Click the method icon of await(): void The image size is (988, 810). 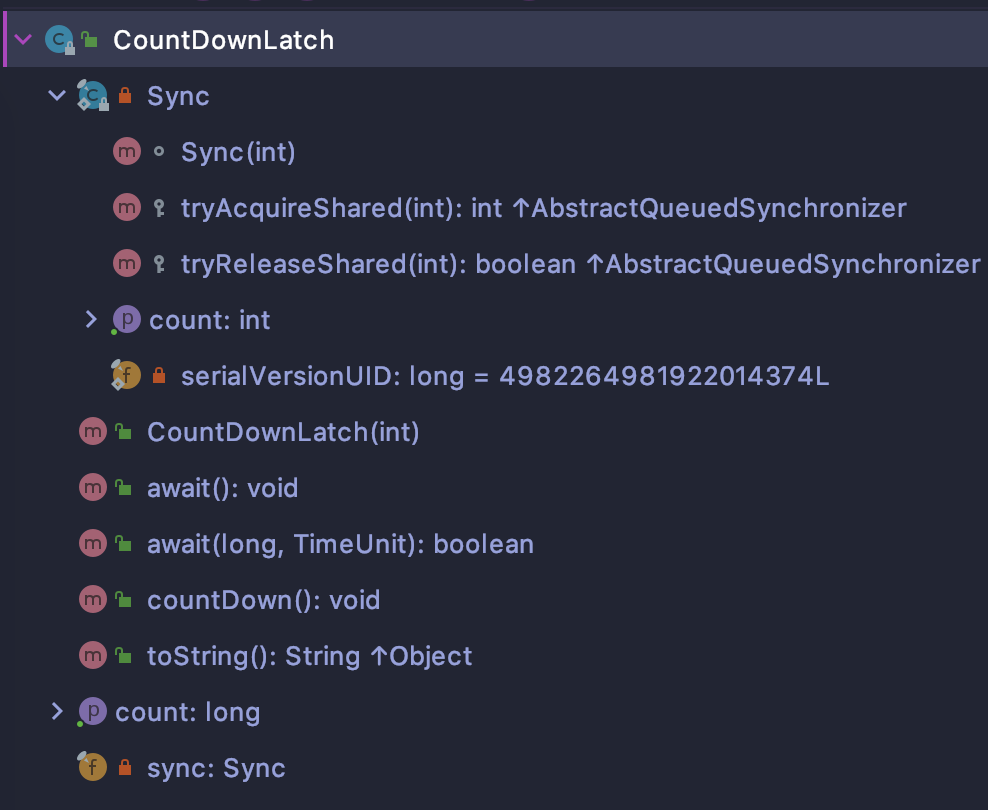click(93, 488)
